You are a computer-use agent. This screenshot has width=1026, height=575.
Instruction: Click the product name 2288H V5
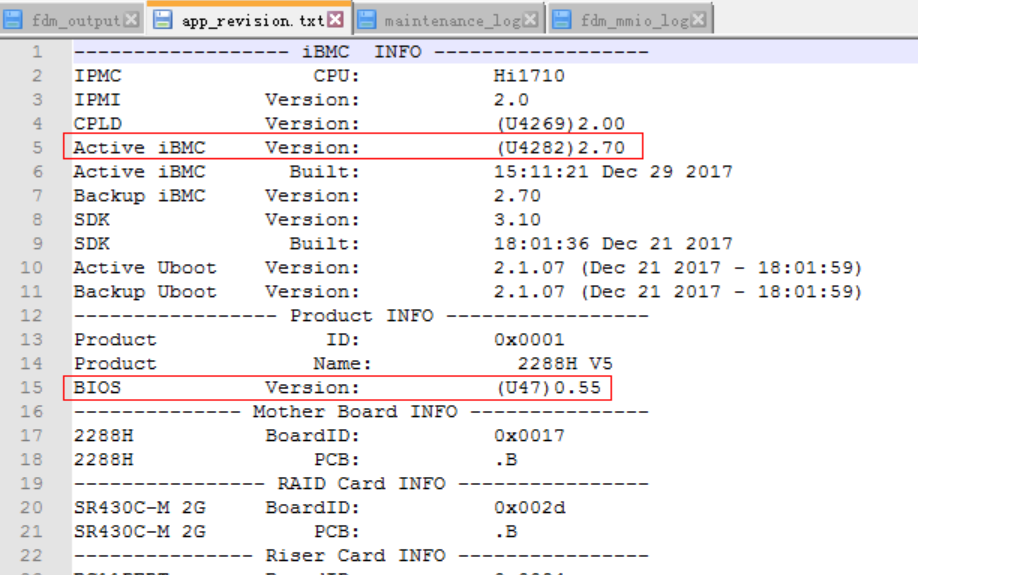click(563, 364)
